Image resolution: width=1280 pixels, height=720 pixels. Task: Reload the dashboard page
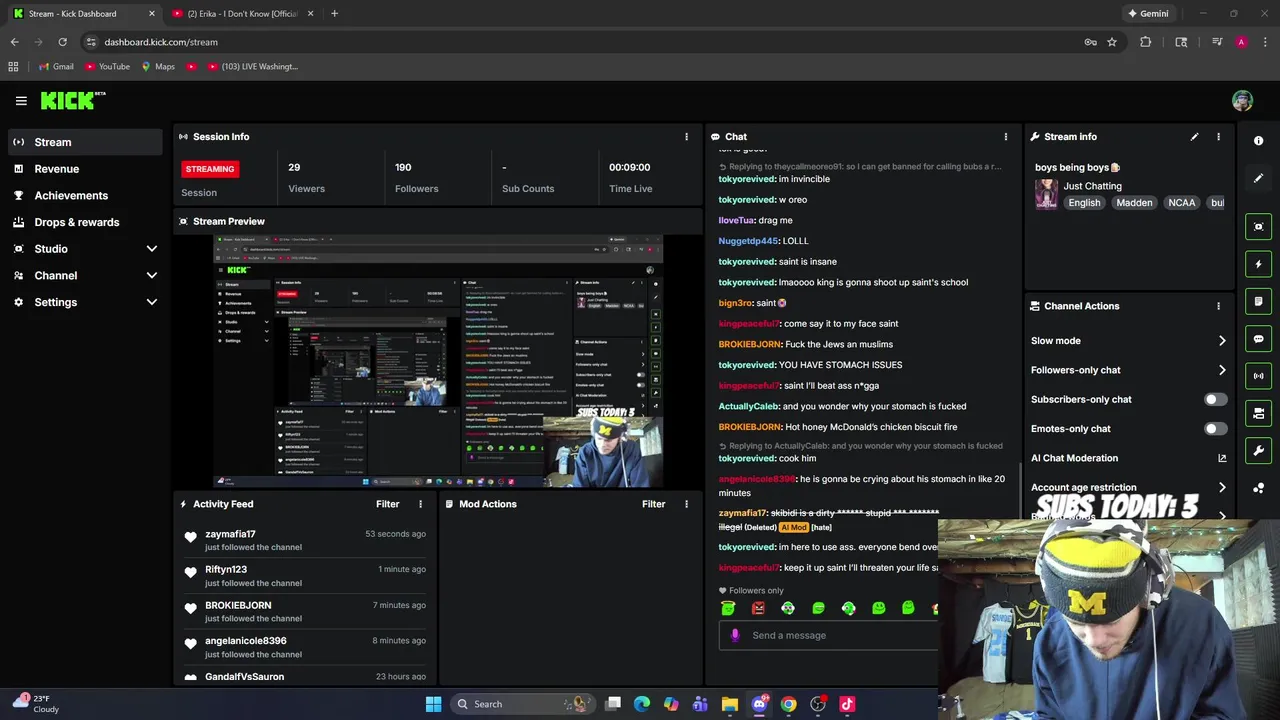(62, 42)
